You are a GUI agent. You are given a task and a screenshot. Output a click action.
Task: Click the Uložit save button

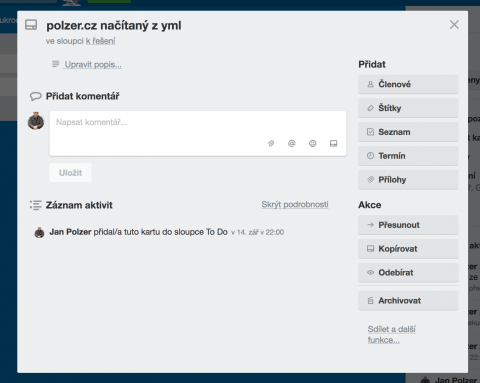pyautogui.click(x=70, y=173)
